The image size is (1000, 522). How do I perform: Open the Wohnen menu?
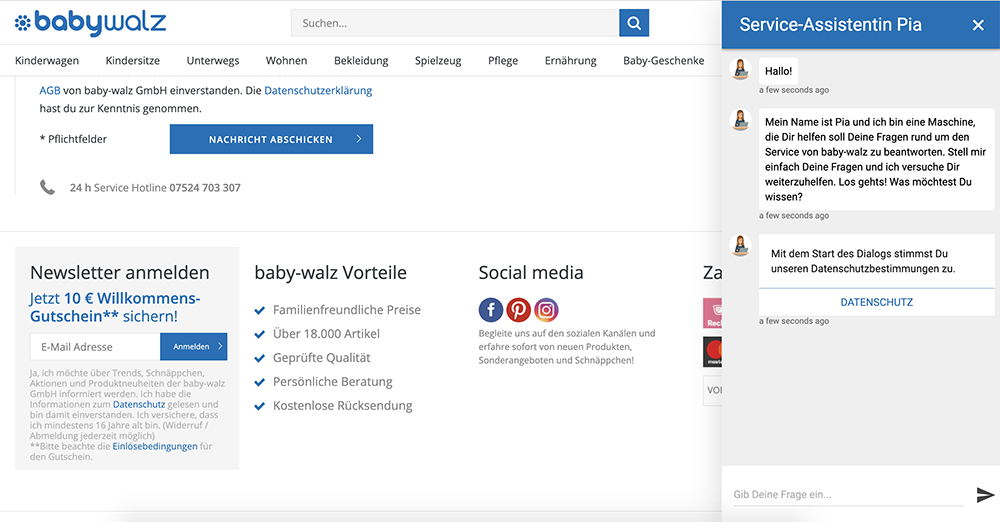pyautogui.click(x=286, y=61)
